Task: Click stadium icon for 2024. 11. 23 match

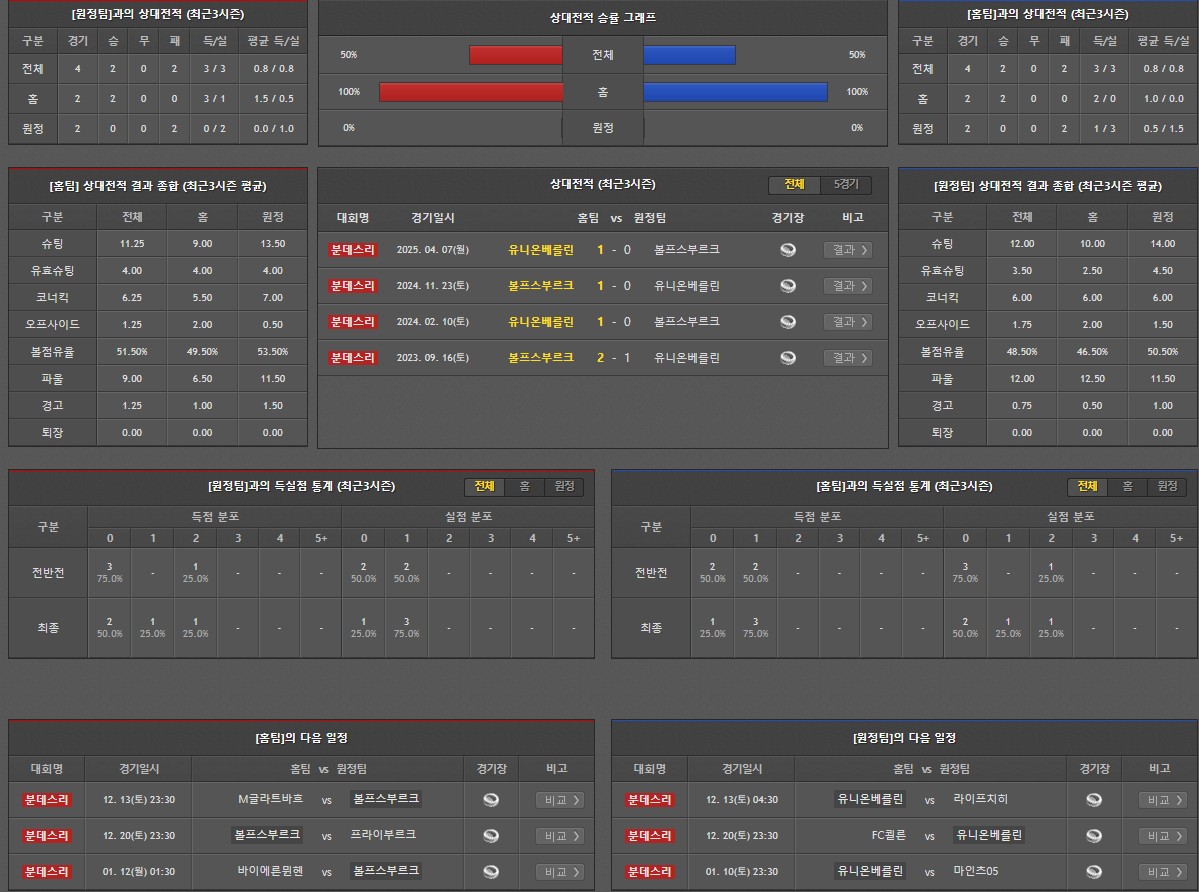Action: pyautogui.click(x=788, y=286)
